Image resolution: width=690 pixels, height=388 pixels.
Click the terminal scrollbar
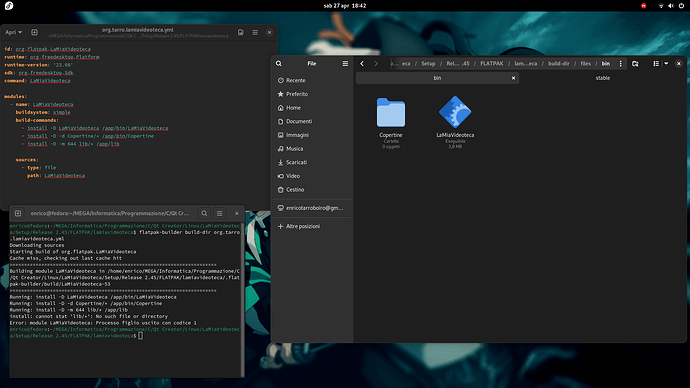tap(242, 299)
